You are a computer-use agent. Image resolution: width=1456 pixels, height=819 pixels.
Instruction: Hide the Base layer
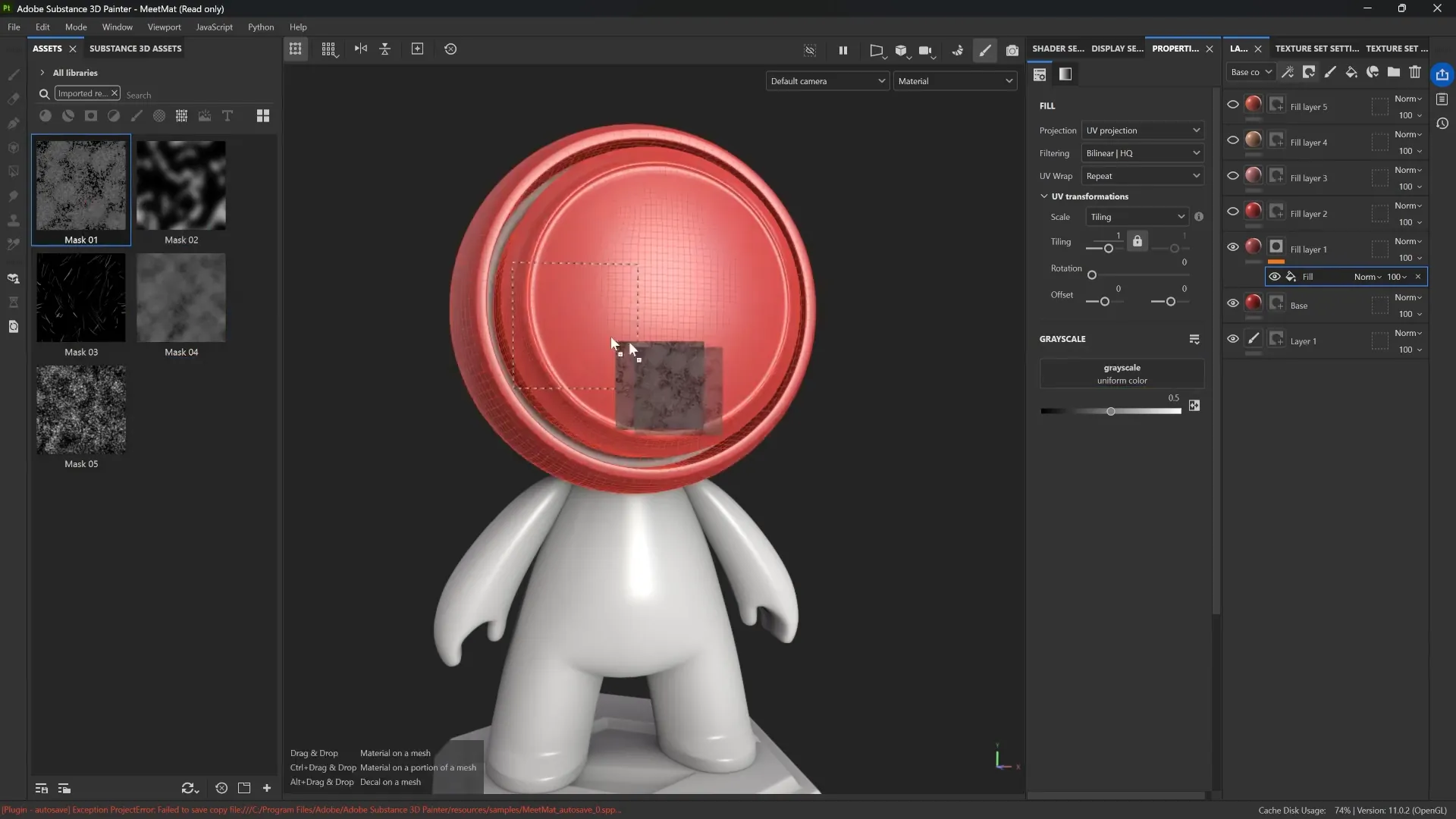tap(1233, 303)
